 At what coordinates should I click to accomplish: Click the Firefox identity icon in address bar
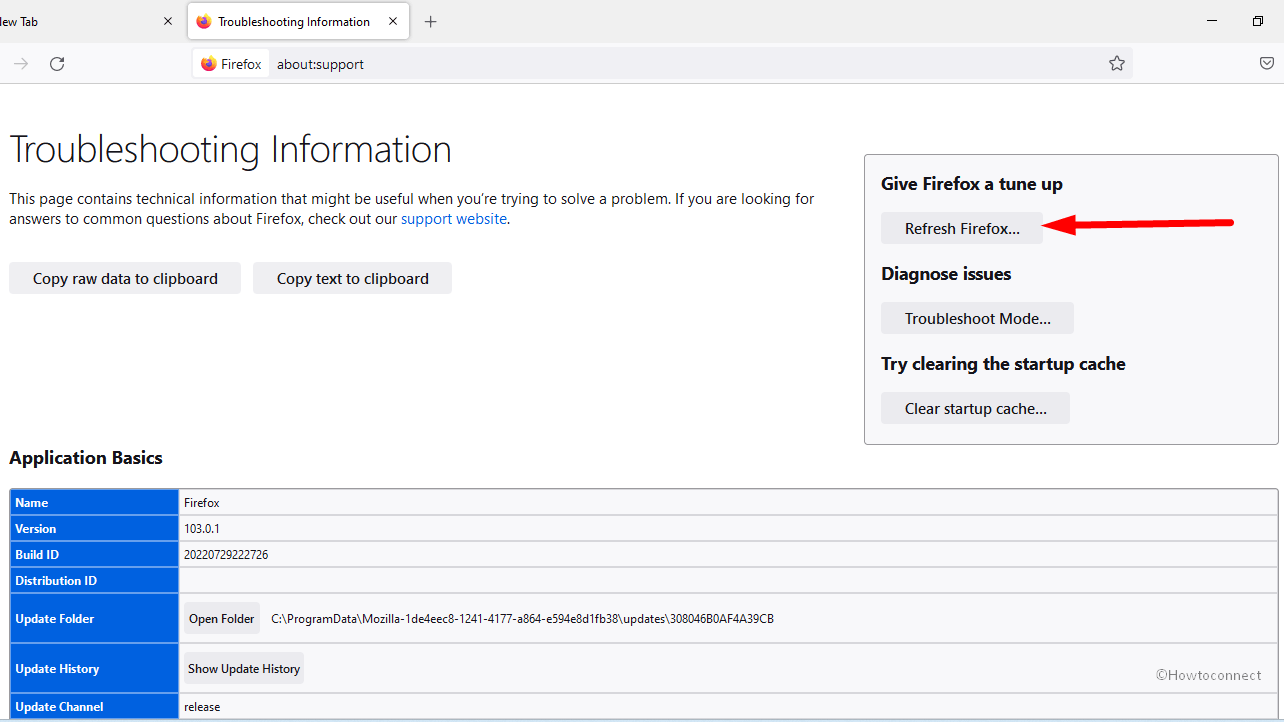click(231, 64)
